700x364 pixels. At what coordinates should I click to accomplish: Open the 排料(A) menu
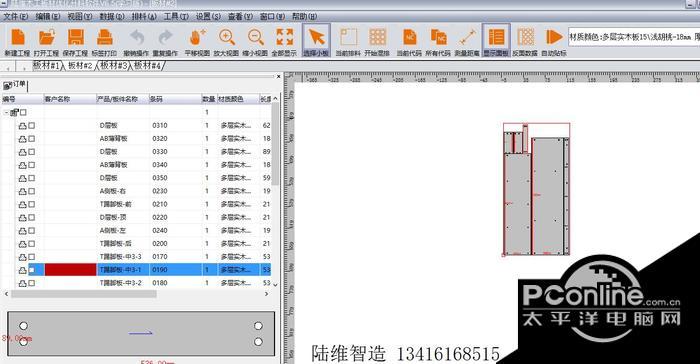coord(144,17)
